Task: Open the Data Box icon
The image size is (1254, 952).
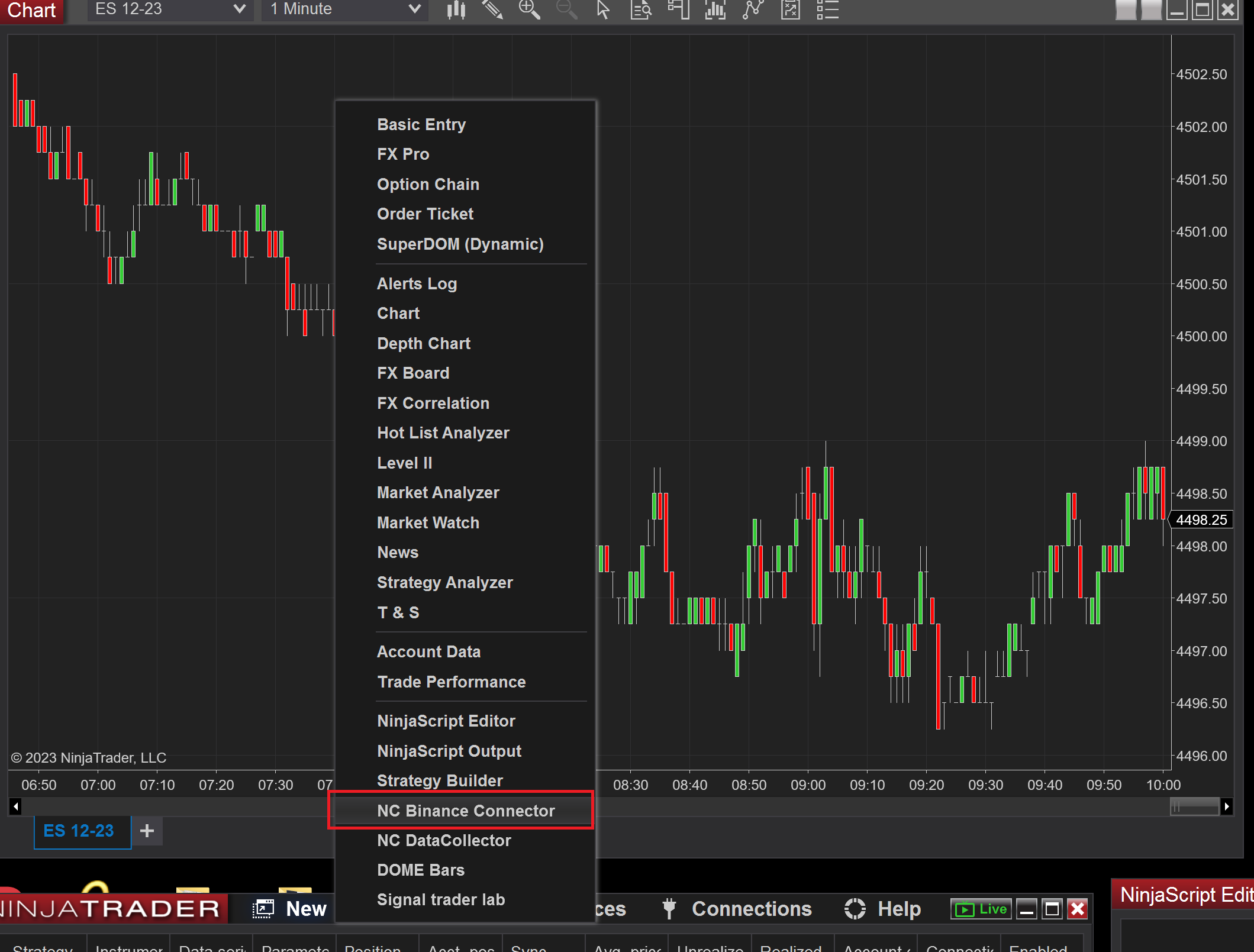Action: point(640,9)
